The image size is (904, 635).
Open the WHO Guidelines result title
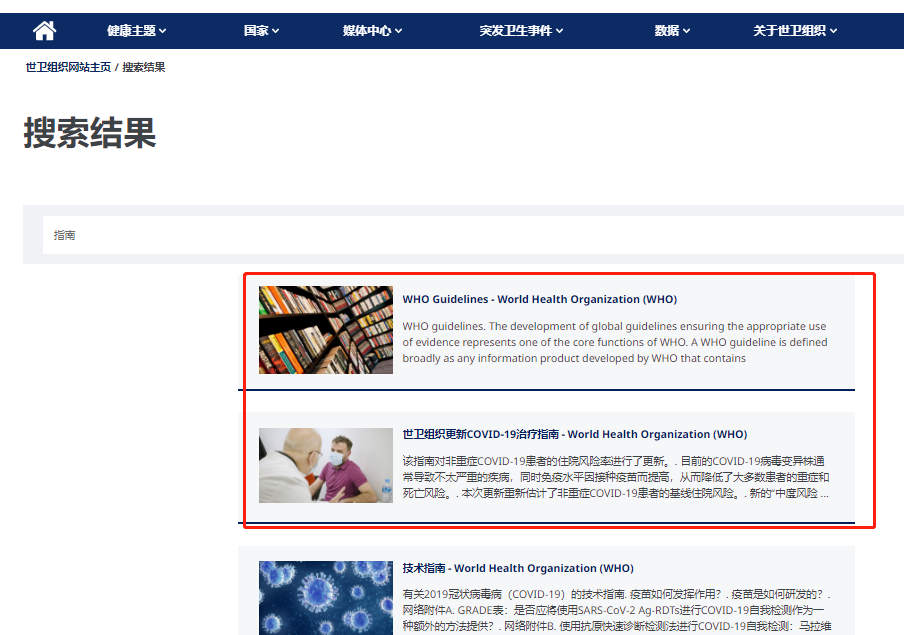(x=540, y=299)
